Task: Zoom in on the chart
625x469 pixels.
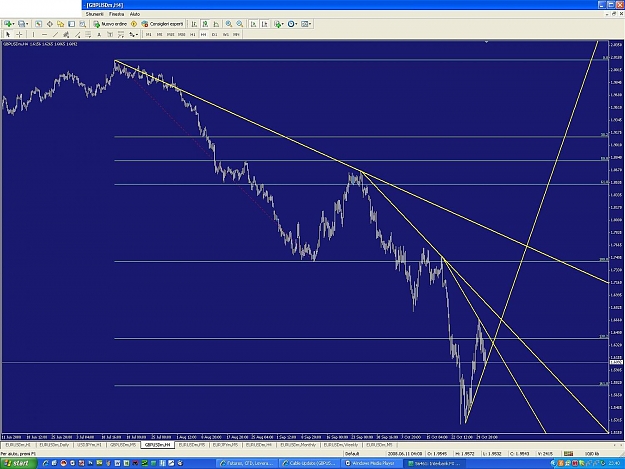Action: pyautogui.click(x=229, y=24)
